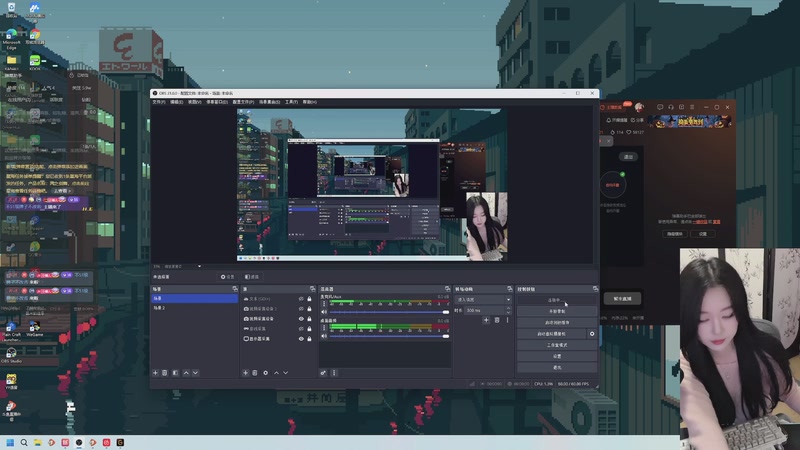Open the OBS Studio desktop shortcut
The image size is (800, 450).
click(11, 355)
